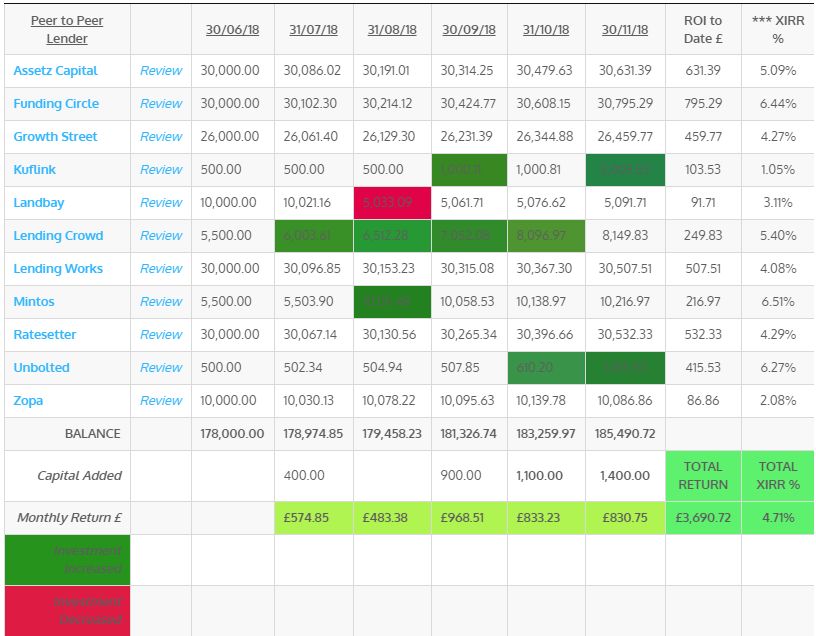Open the Review link in the Mintos row

pyautogui.click(x=161, y=302)
